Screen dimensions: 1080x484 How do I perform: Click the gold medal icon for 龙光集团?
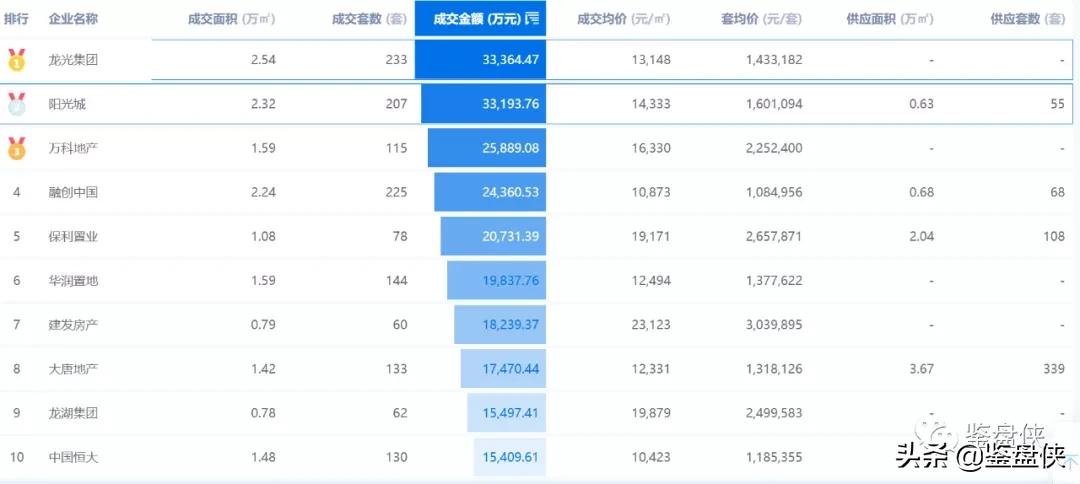click(17, 60)
